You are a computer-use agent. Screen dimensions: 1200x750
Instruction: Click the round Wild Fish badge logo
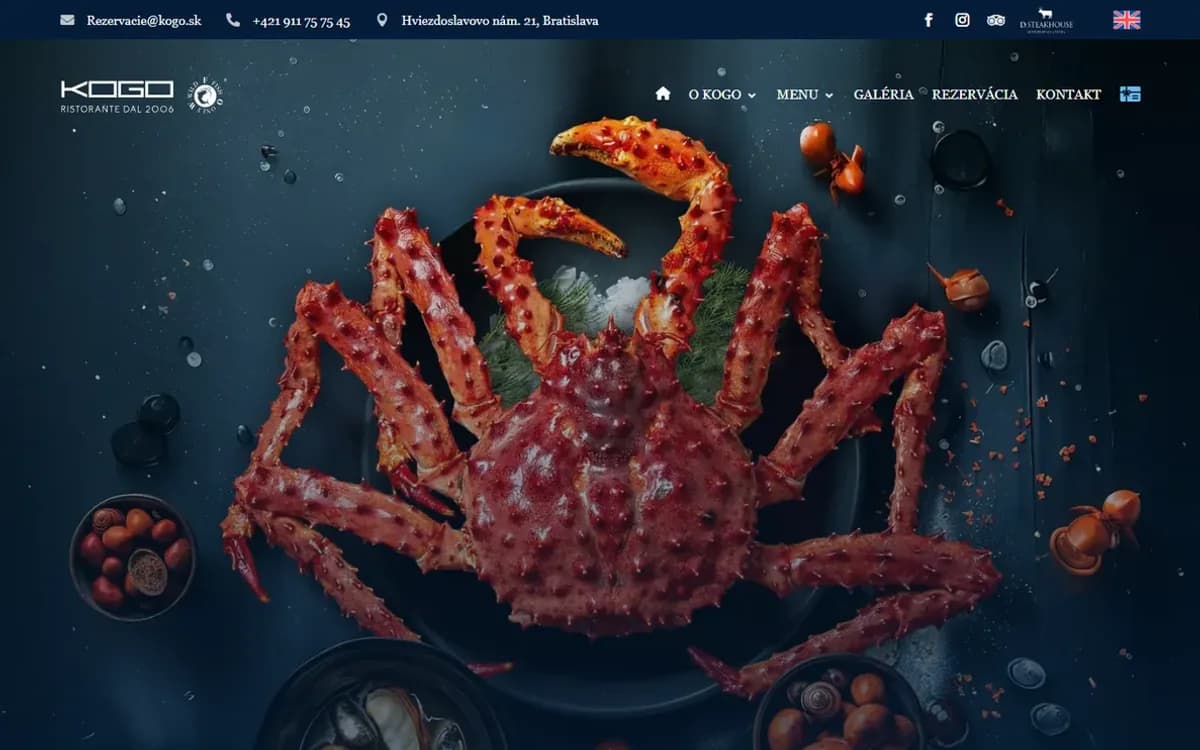pyautogui.click(x=207, y=95)
